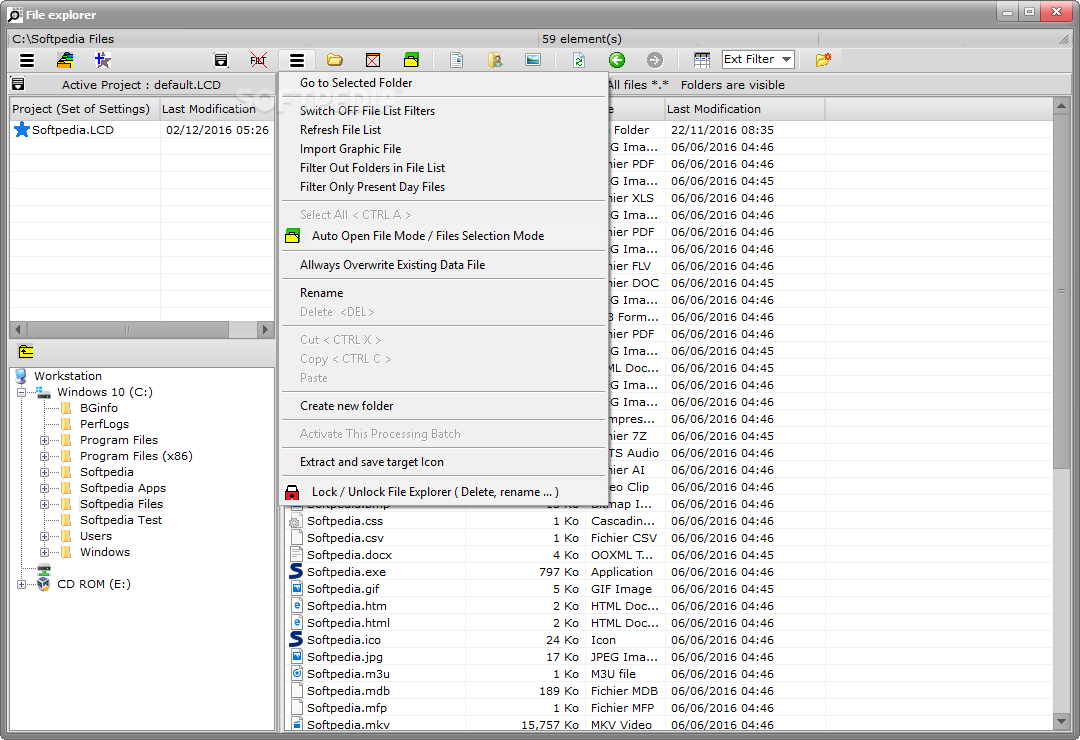
Task: Click the star-plus new project icon
Action: [x=103, y=60]
